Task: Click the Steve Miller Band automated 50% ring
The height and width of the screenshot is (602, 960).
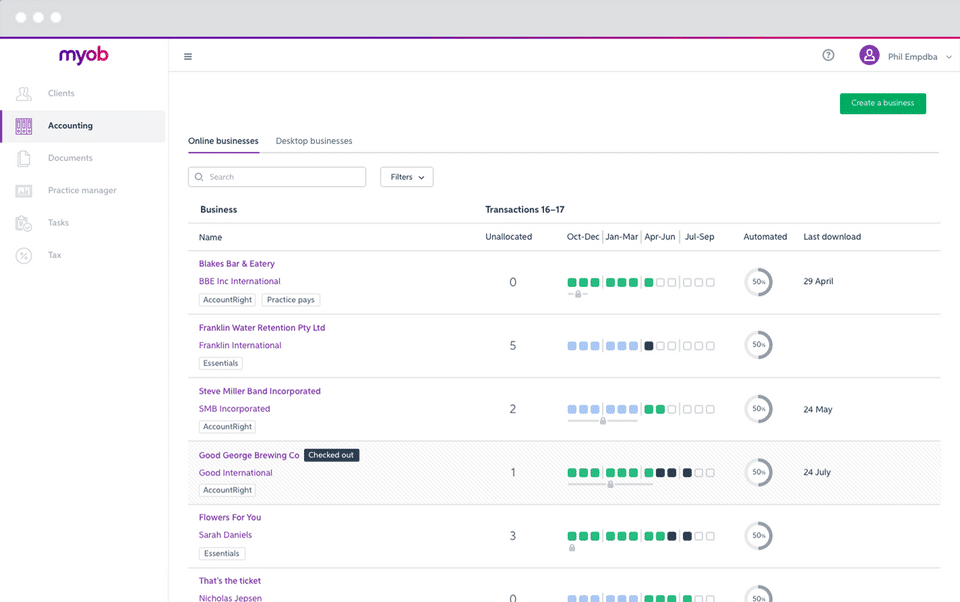Action: [x=758, y=409]
